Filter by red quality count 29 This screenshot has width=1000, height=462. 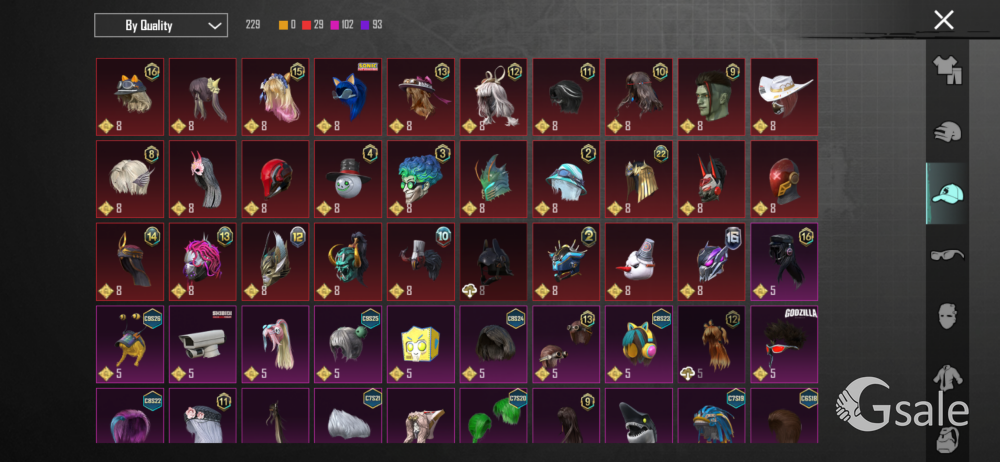tap(312, 25)
